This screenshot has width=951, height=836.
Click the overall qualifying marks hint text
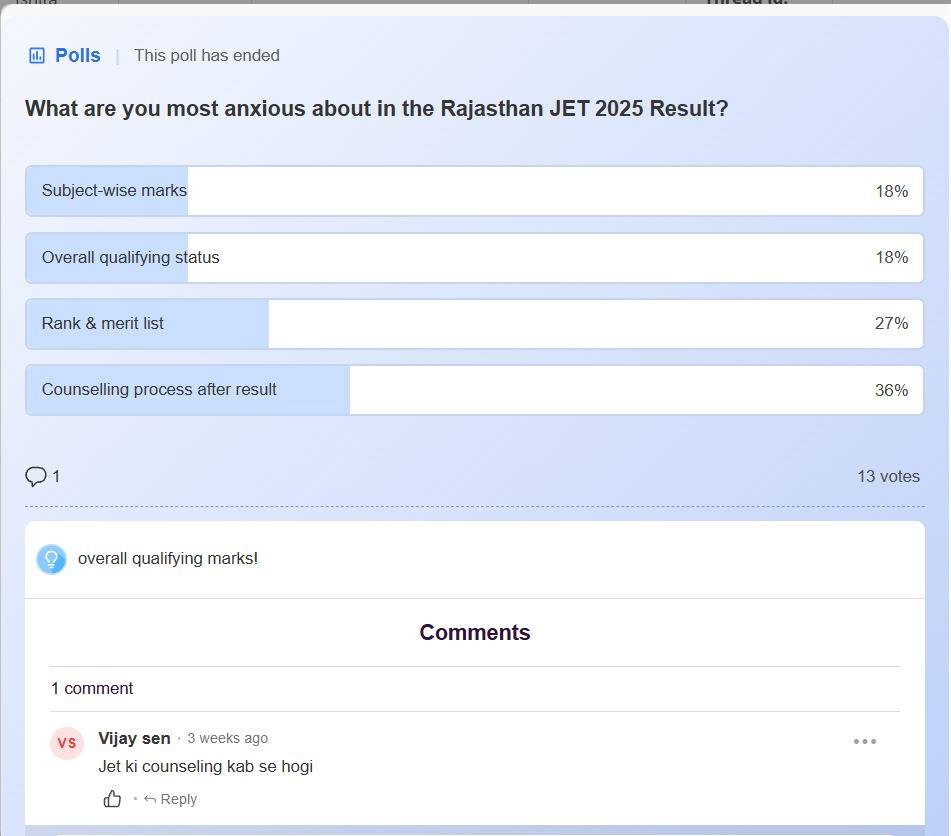point(168,559)
